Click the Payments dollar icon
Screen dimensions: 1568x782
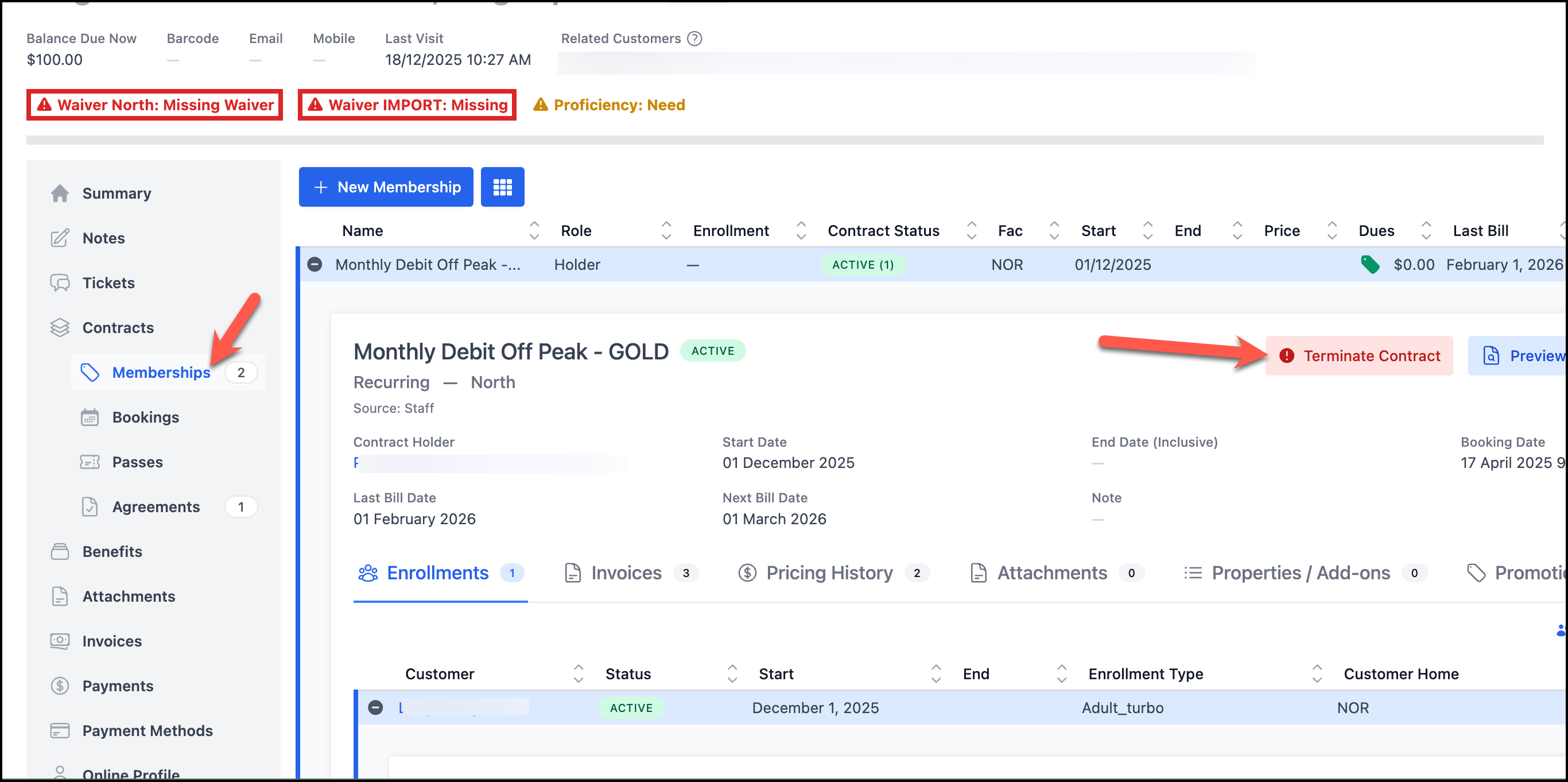(x=60, y=686)
